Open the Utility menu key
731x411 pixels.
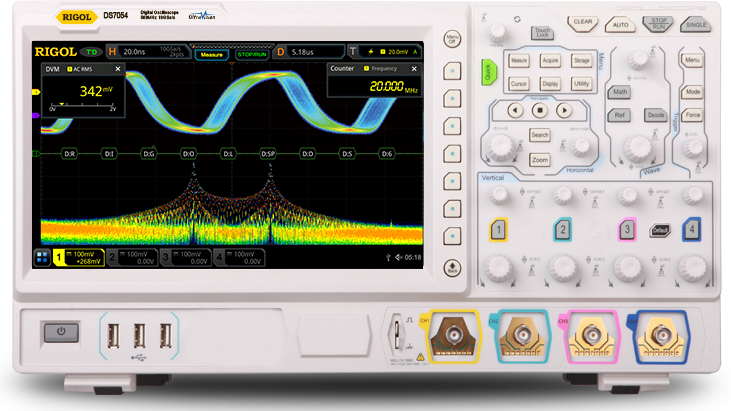click(581, 84)
